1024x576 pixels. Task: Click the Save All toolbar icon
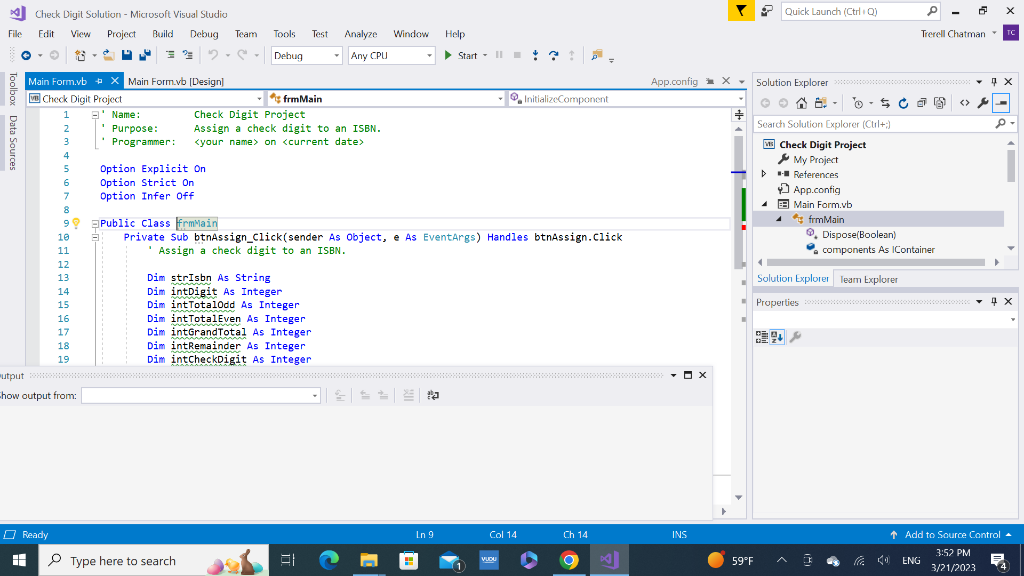click(146, 56)
